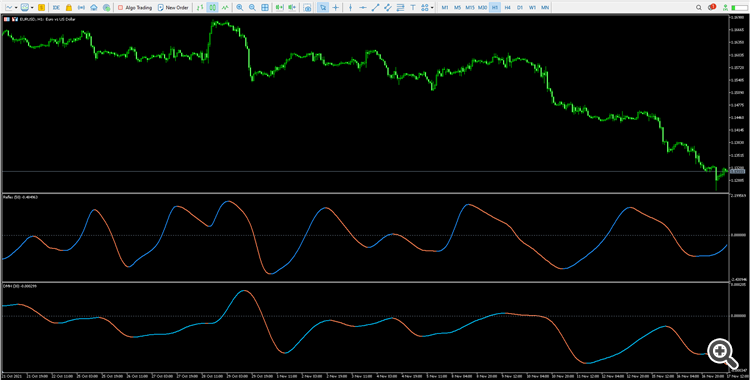The width and height of the screenshot is (750, 380).
Task: Select the equidistant channel tool
Action: 388,8
